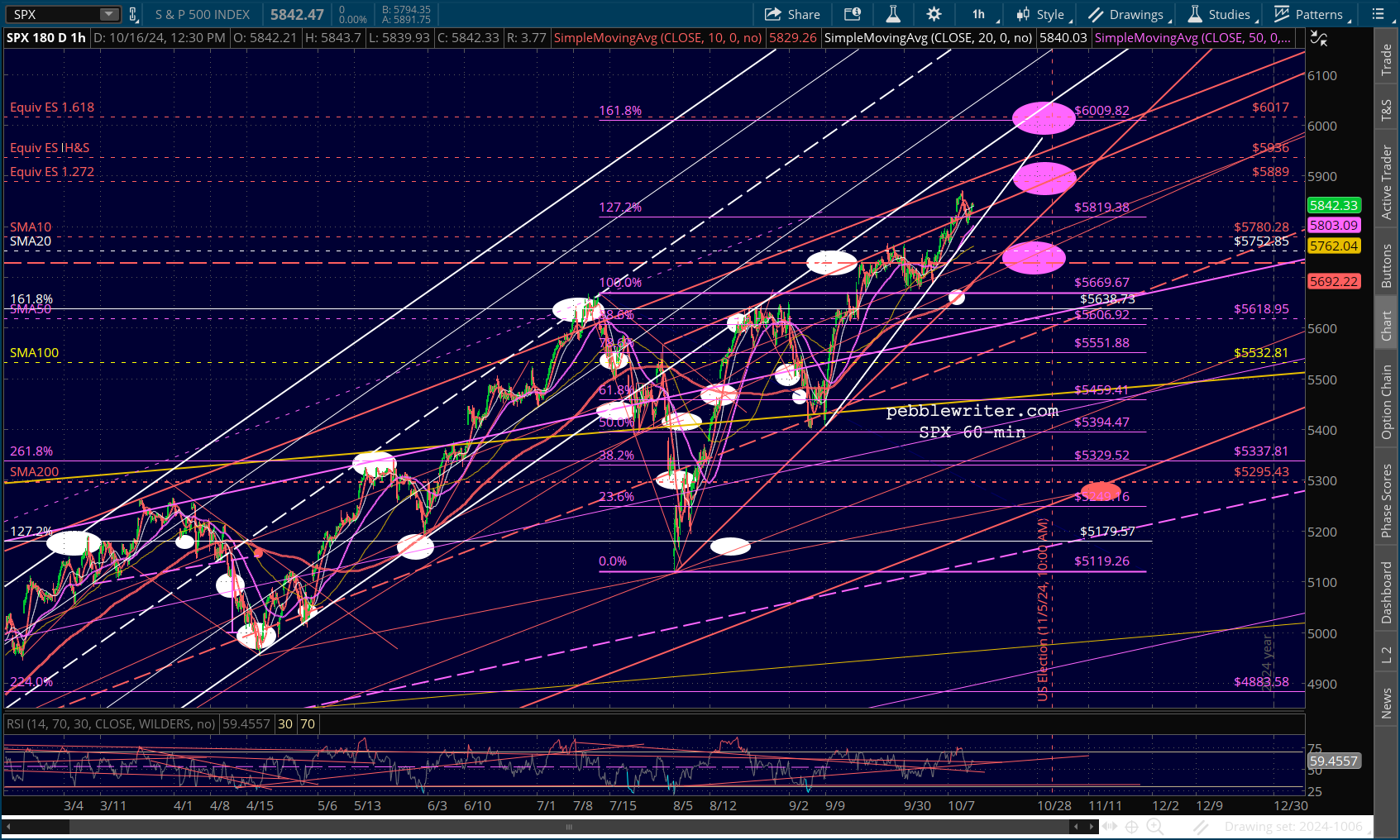Click the $6009.82 Fibonacci level label
The width and height of the screenshot is (1400, 840).
pyautogui.click(x=1101, y=111)
